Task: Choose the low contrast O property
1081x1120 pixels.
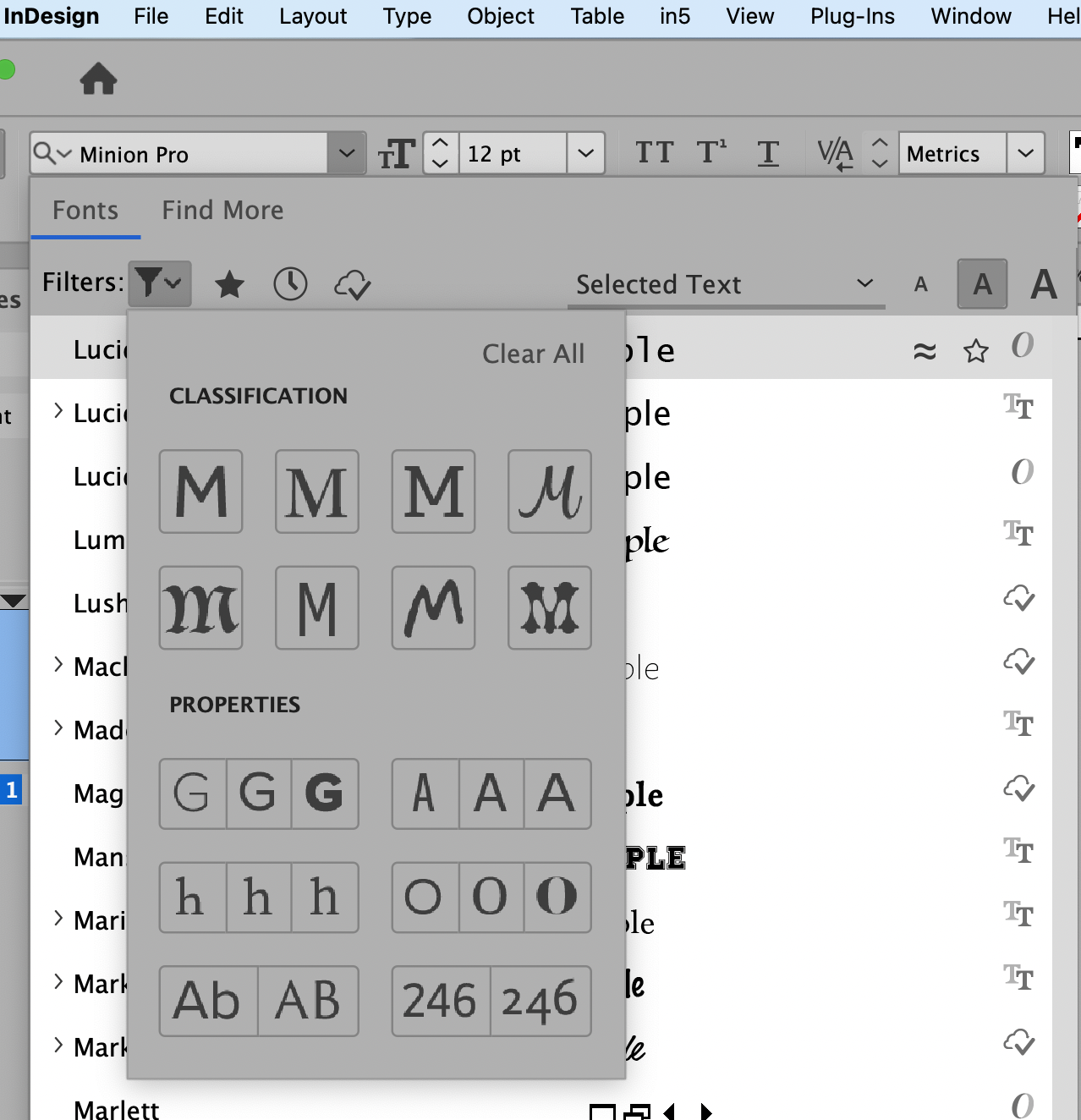Action: [x=425, y=898]
